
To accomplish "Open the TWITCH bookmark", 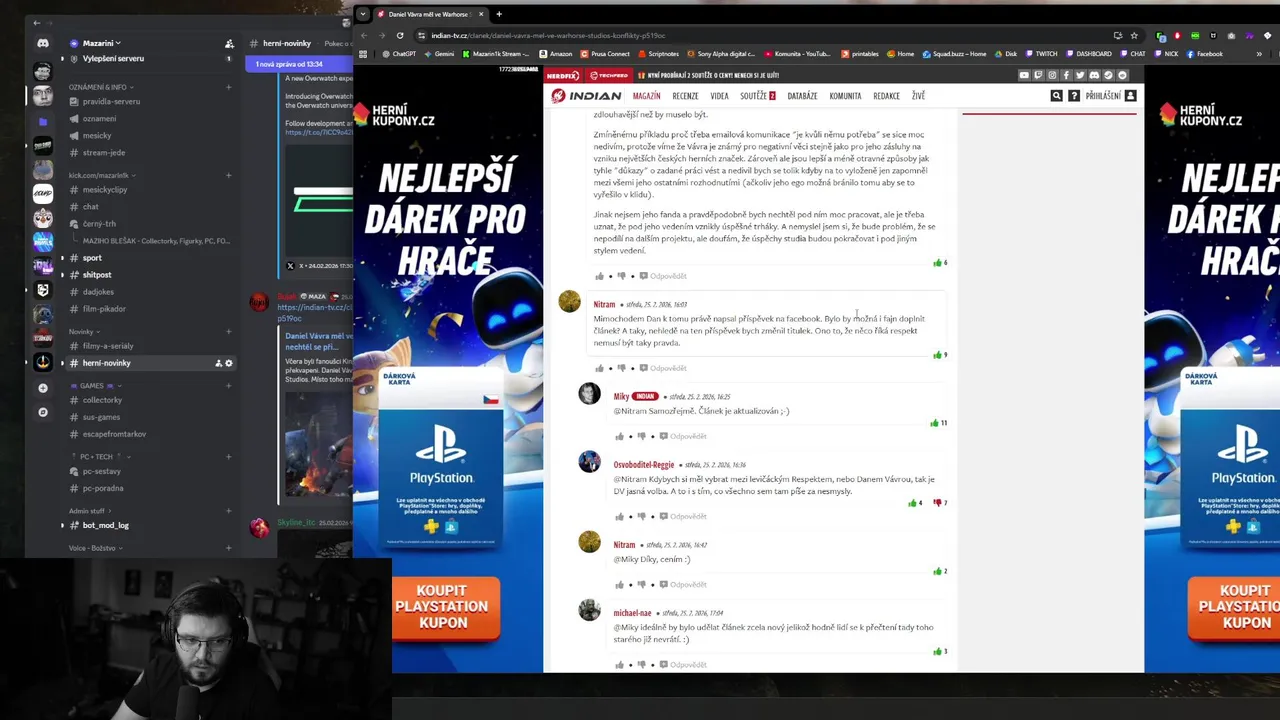I will click(1040, 54).
